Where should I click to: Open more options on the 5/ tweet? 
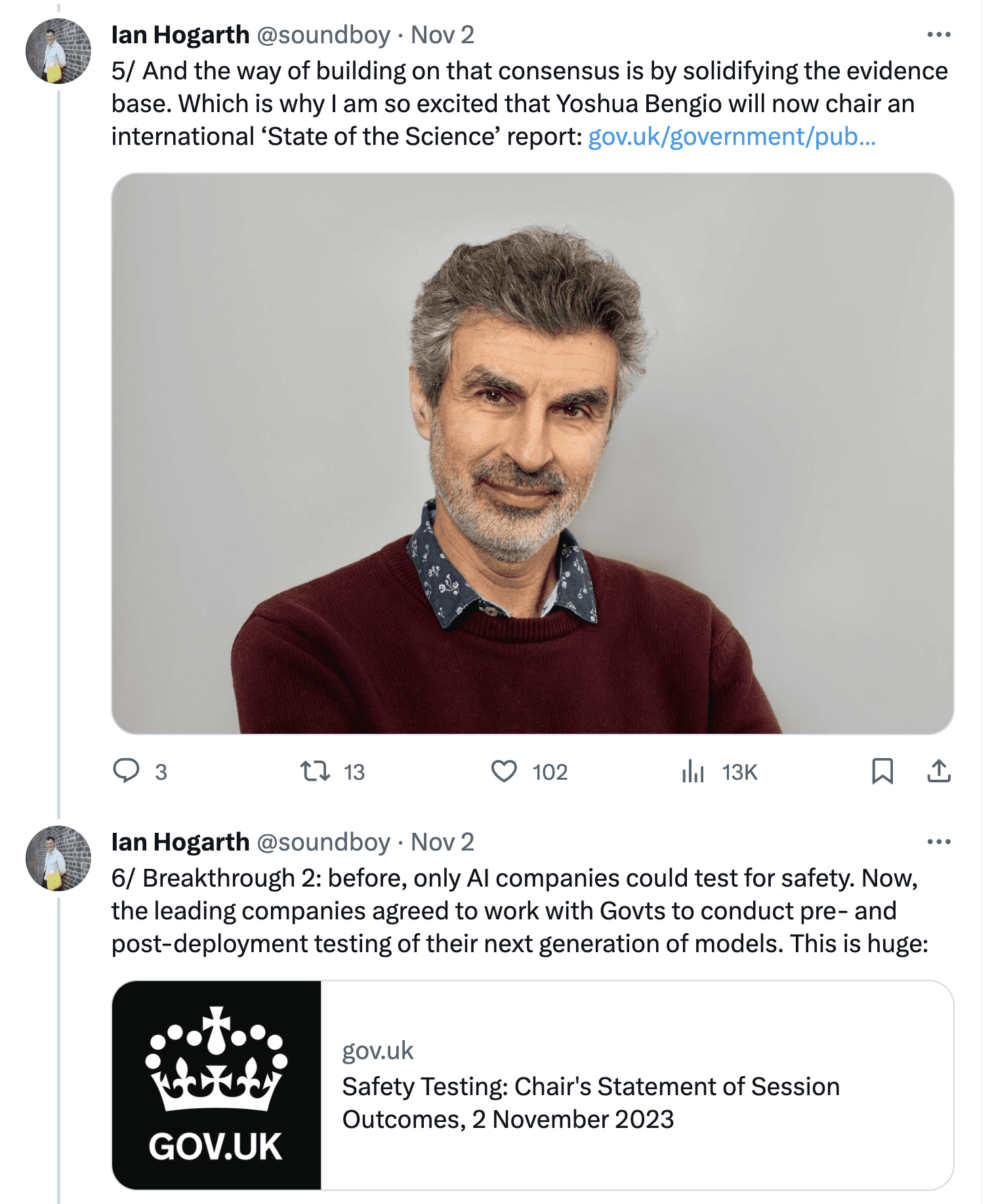coord(939,35)
